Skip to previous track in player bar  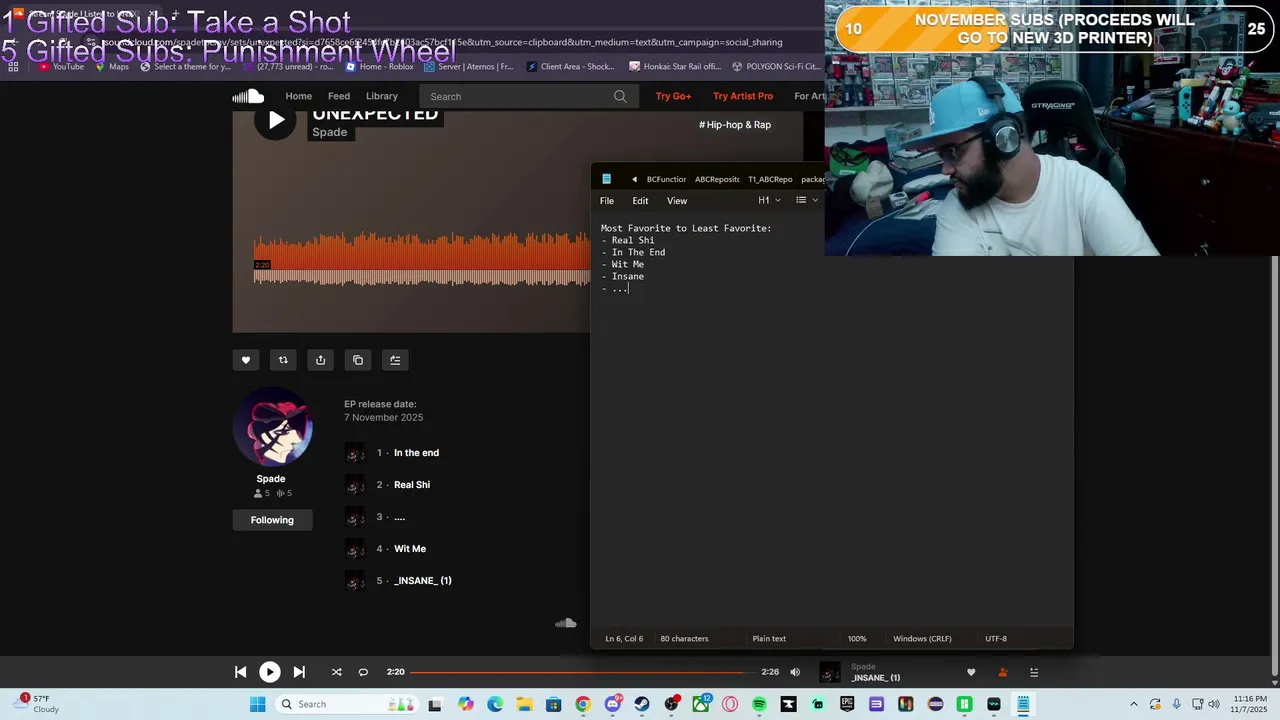coord(240,672)
